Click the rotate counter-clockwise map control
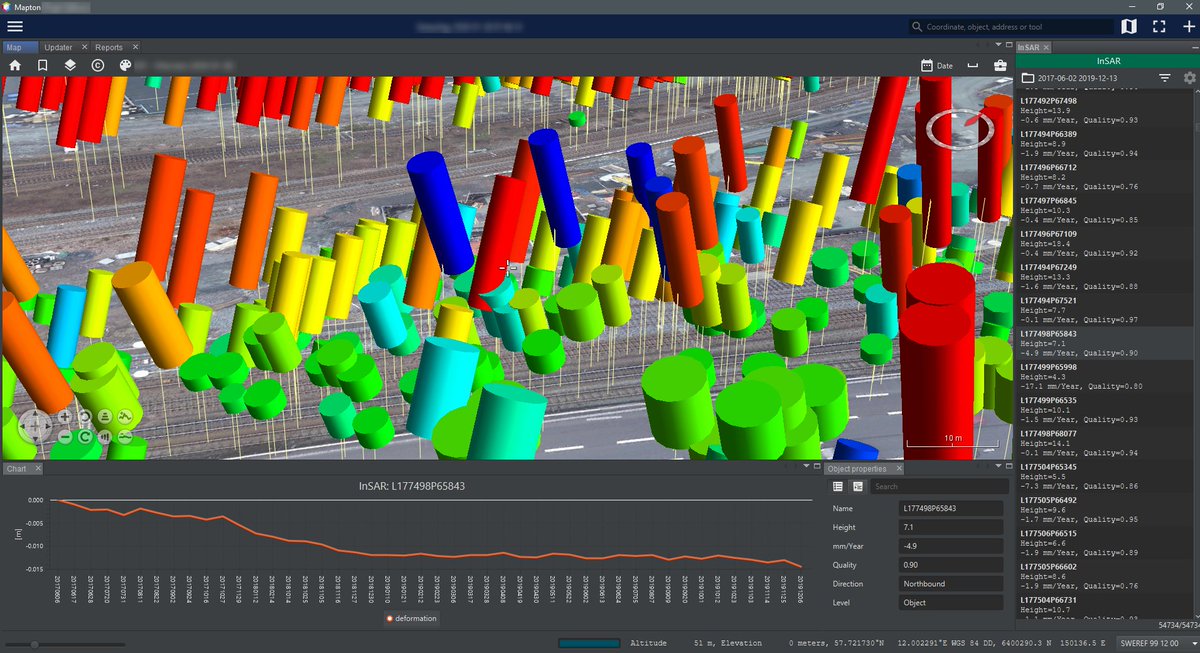Viewport: 1200px width, 653px height. [x=85, y=417]
